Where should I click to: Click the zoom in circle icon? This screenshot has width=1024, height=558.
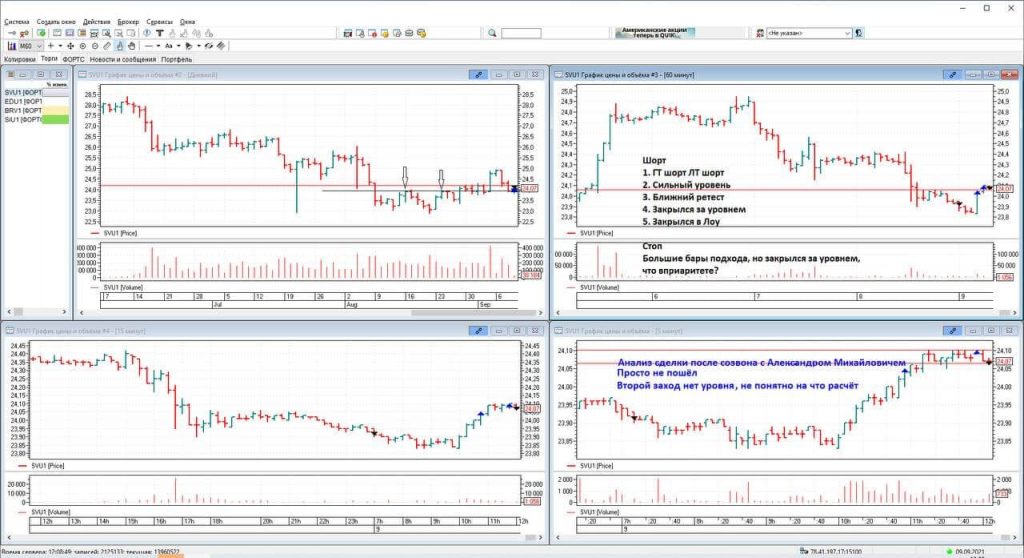point(83,46)
